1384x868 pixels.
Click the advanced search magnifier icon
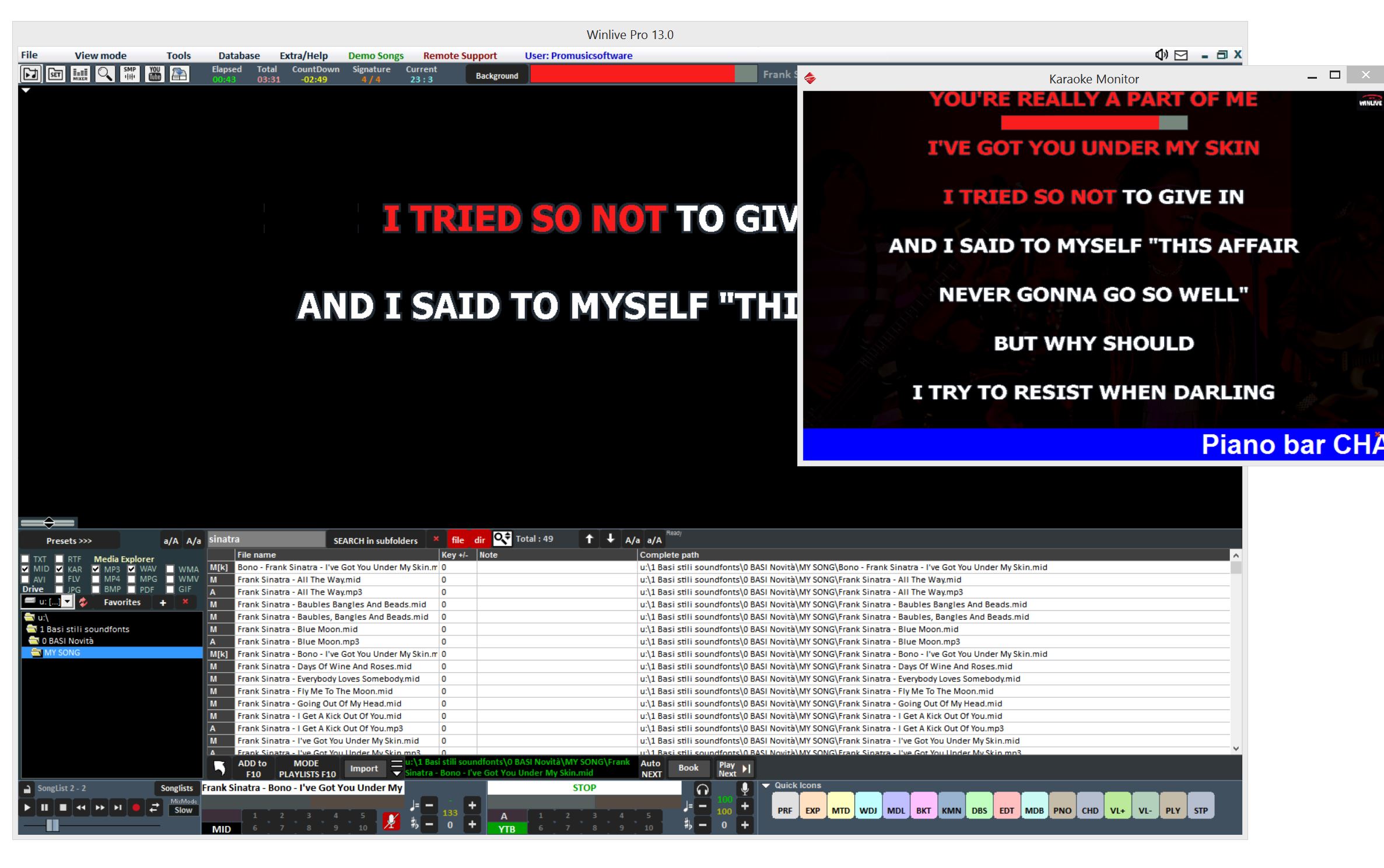point(502,539)
